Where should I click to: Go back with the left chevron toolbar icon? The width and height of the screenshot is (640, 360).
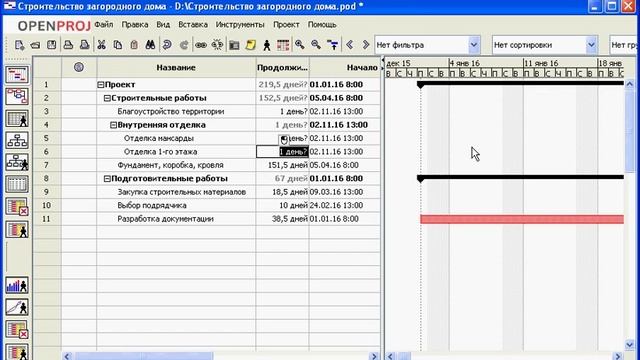tap(349, 45)
